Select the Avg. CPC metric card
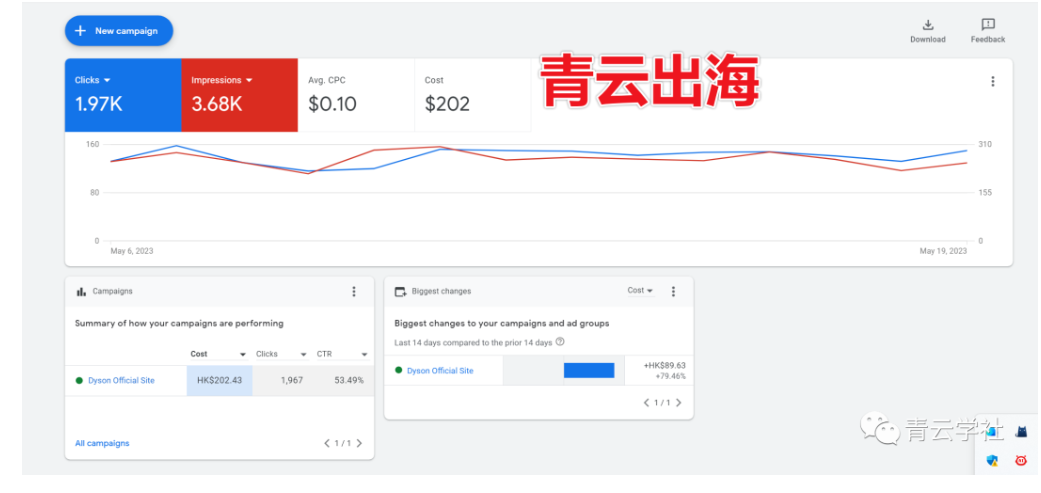1041x493 pixels. tap(356, 95)
